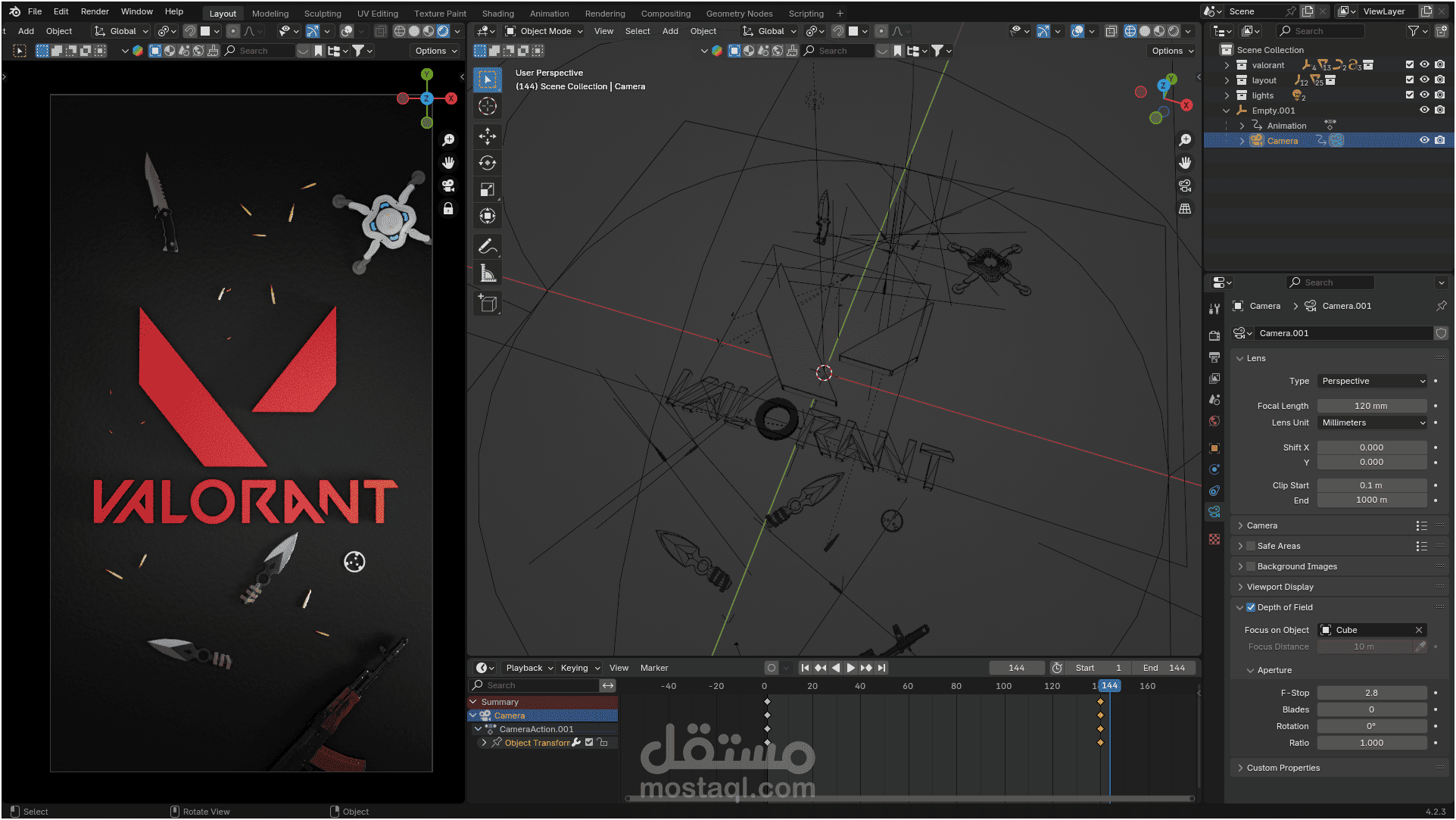Click the Cursor tool icon

click(488, 106)
